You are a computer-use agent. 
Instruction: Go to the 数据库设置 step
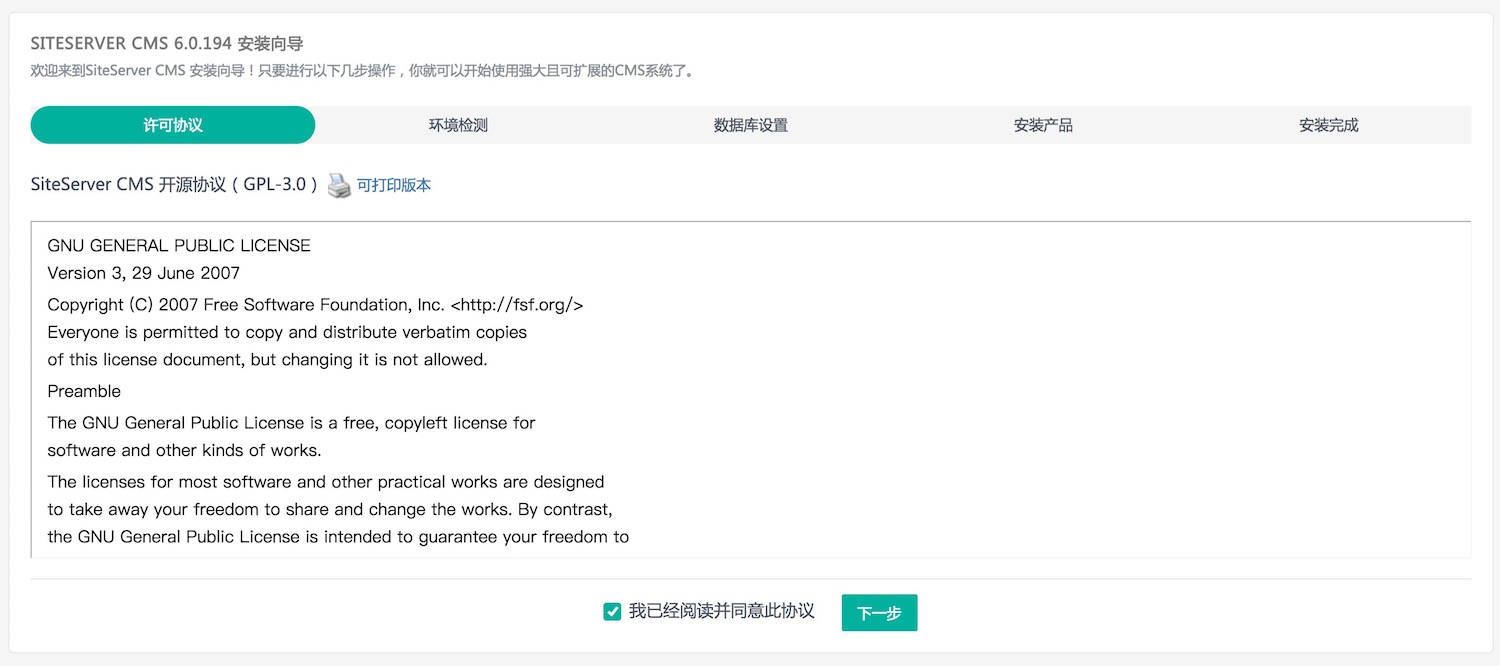(750, 125)
